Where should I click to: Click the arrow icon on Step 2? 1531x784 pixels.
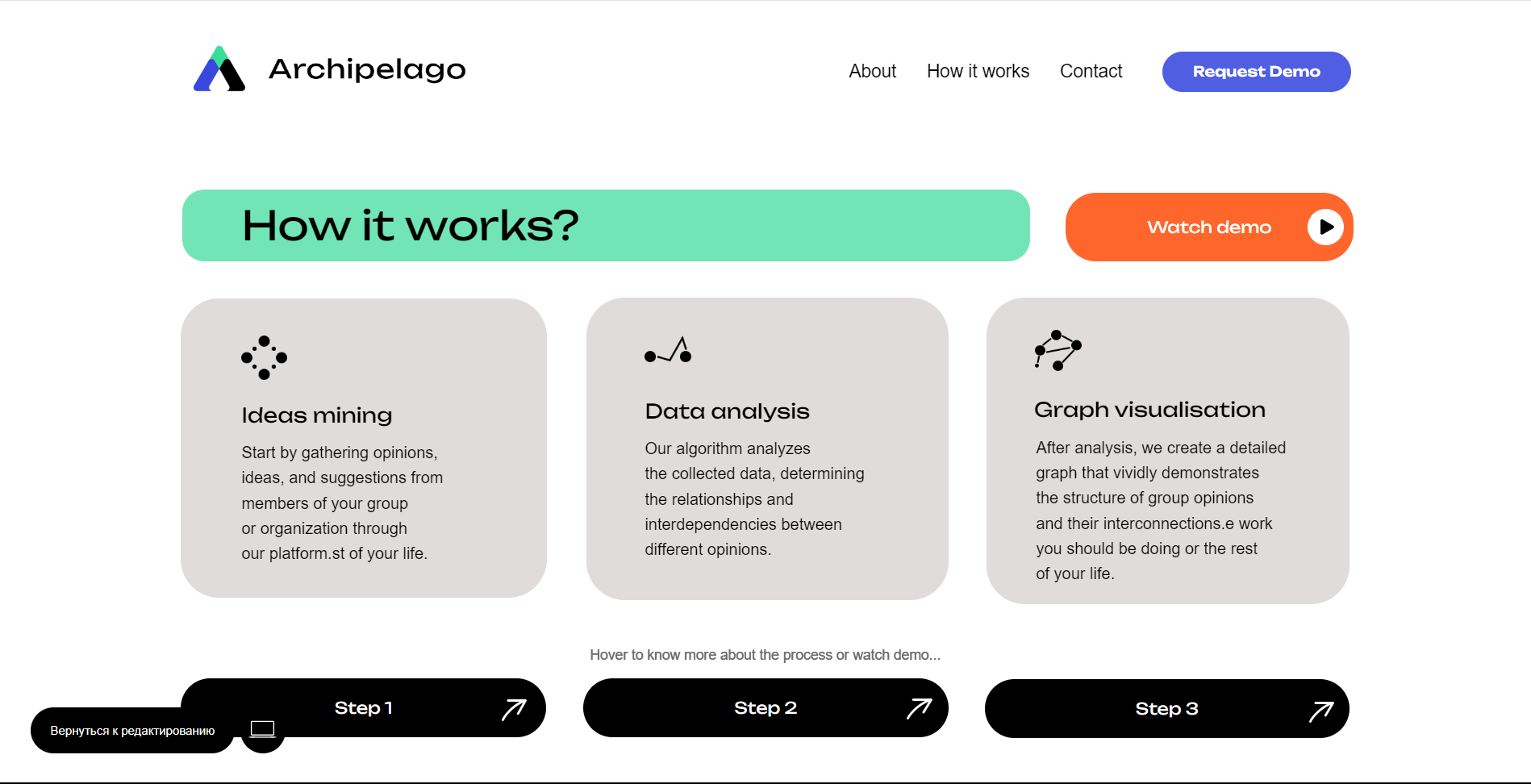point(919,708)
